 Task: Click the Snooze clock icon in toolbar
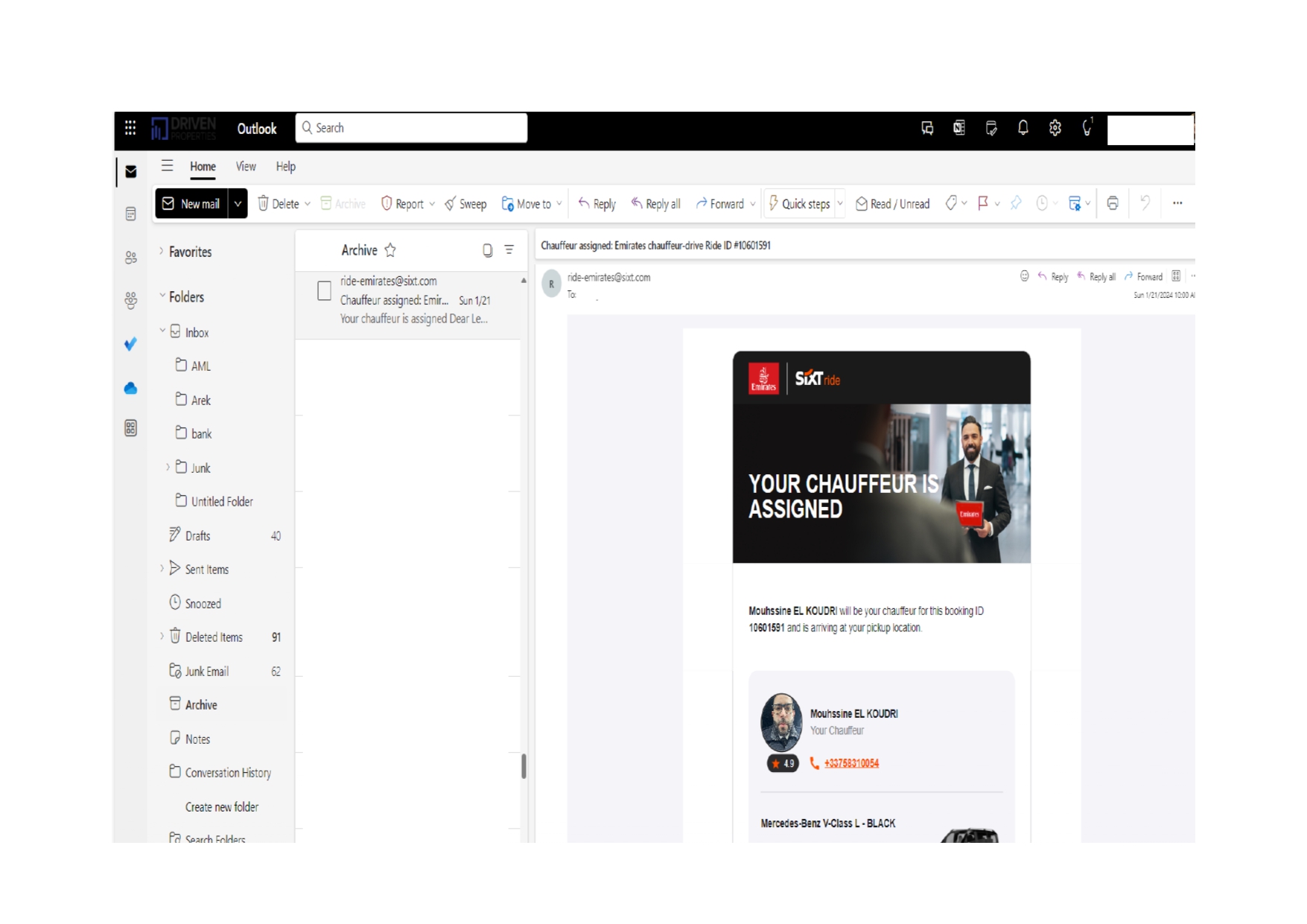click(x=1042, y=203)
